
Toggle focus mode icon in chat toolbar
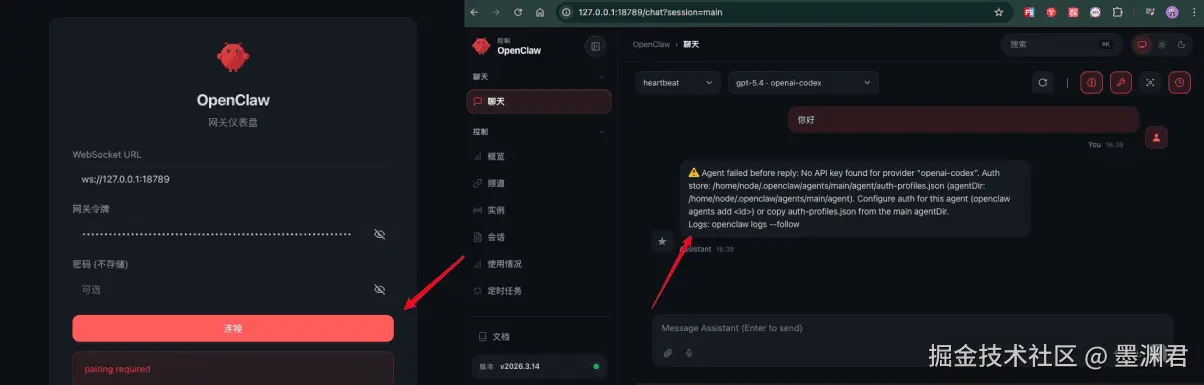click(x=1150, y=83)
